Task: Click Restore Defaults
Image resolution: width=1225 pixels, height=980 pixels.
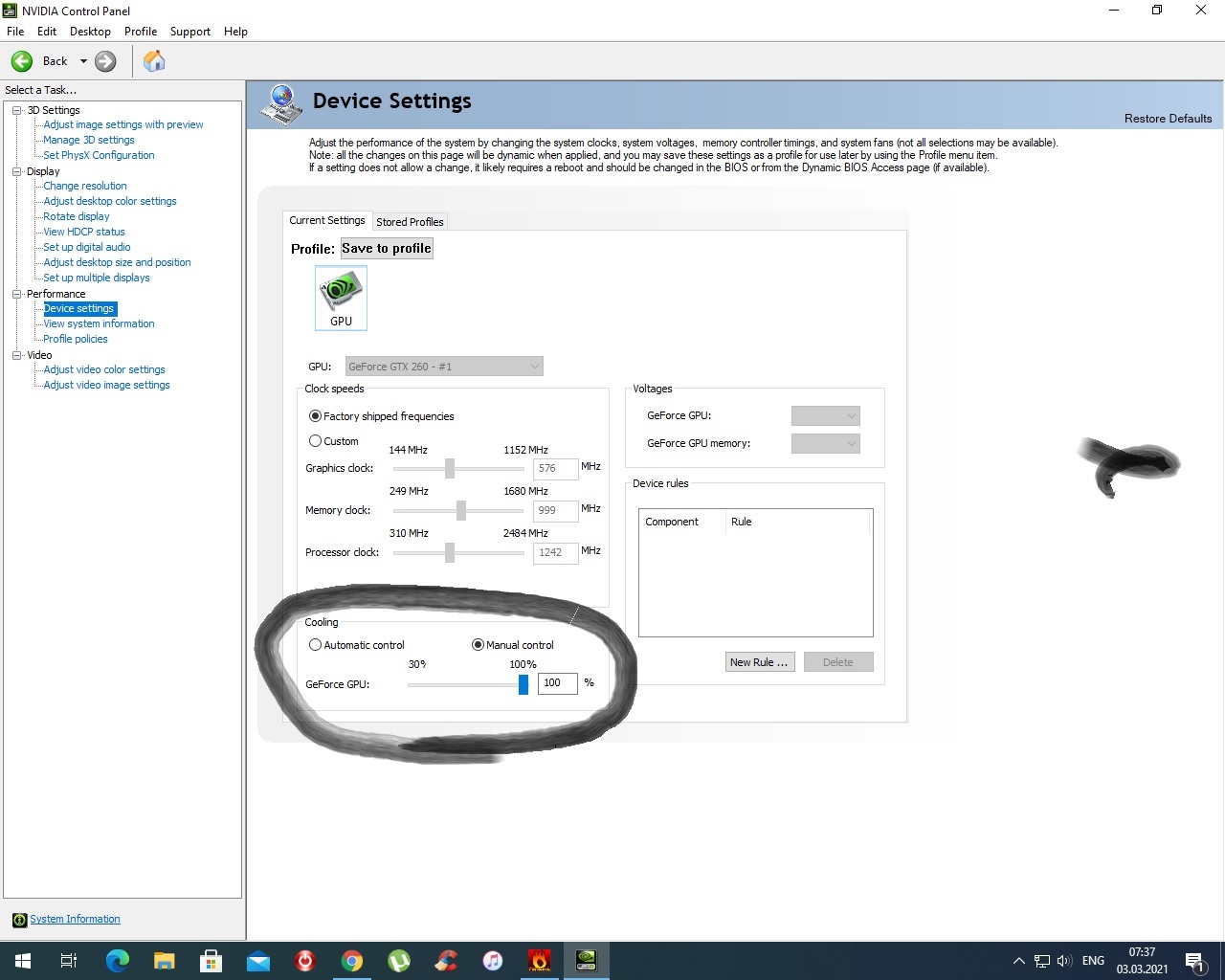Action: click(x=1168, y=119)
